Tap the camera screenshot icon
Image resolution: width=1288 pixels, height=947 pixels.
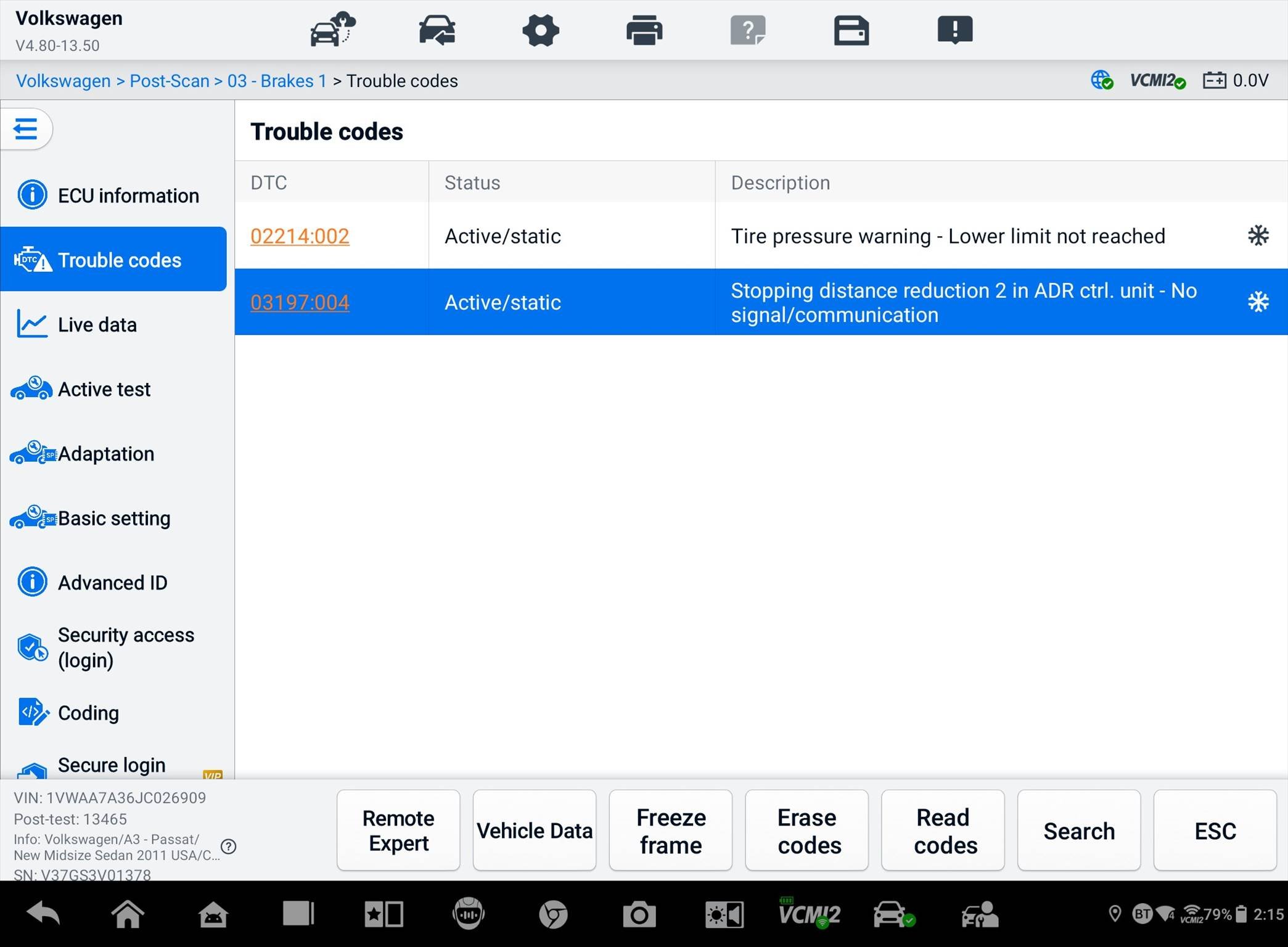(639, 914)
